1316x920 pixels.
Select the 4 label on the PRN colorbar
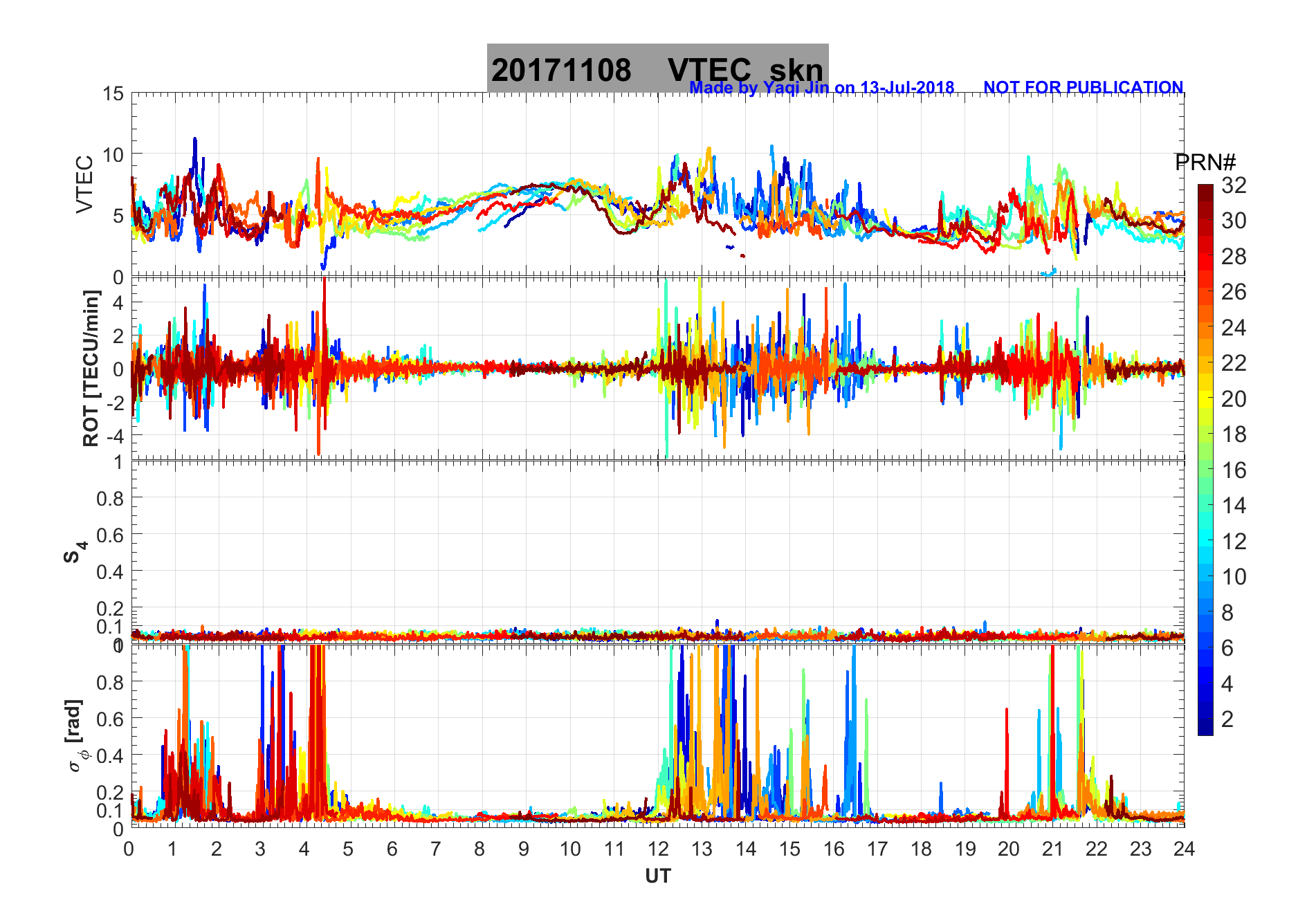pyautogui.click(x=1227, y=684)
